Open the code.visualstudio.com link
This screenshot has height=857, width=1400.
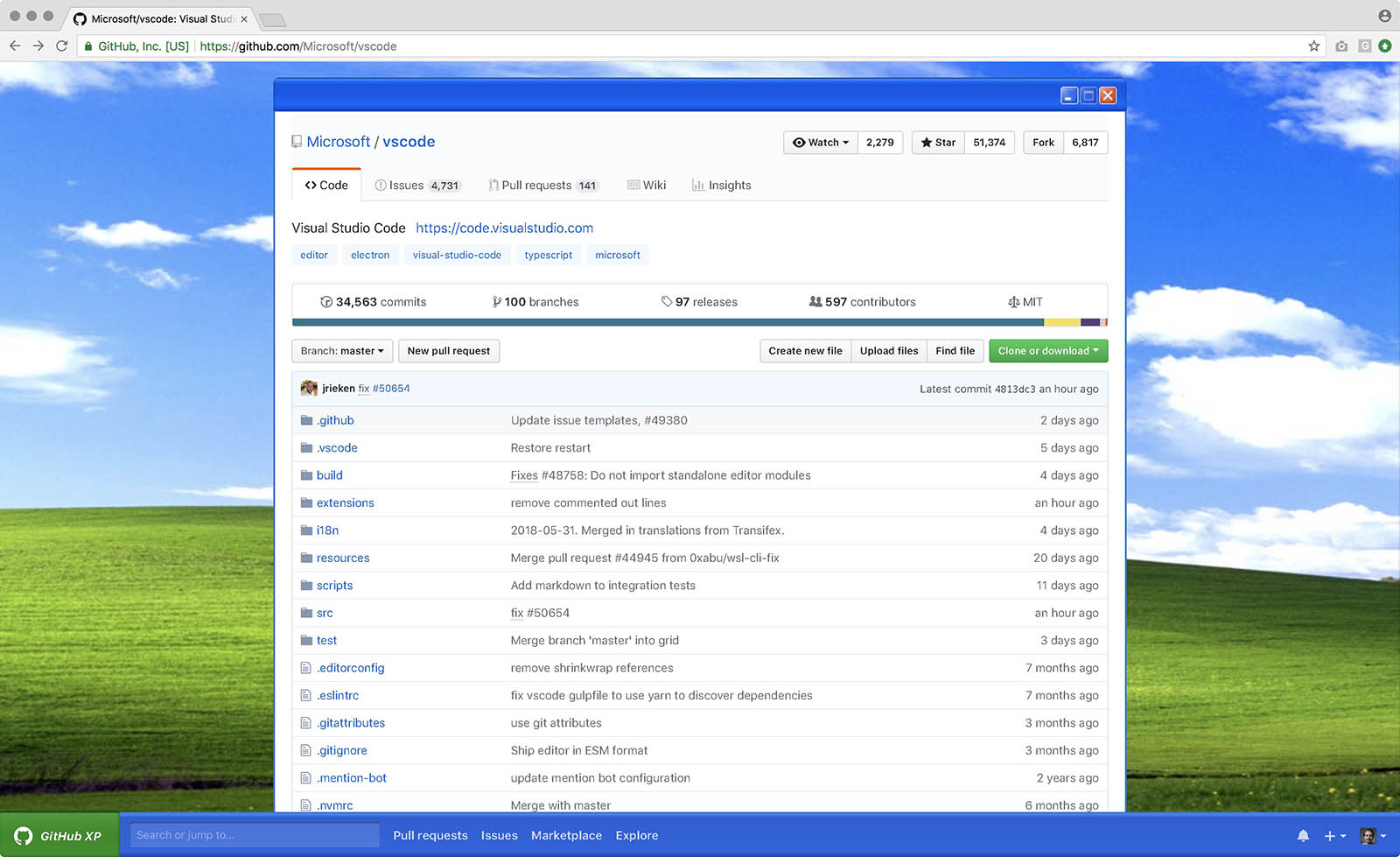504,228
